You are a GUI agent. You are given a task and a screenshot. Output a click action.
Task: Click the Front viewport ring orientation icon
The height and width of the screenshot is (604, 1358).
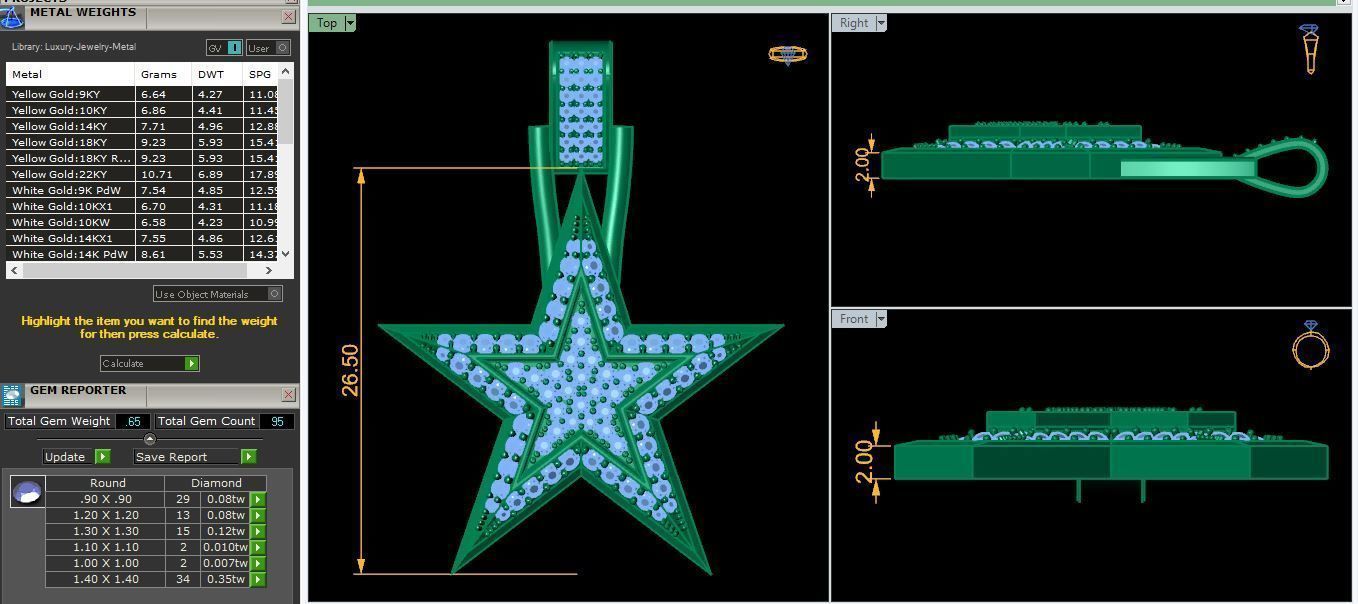click(x=1311, y=345)
